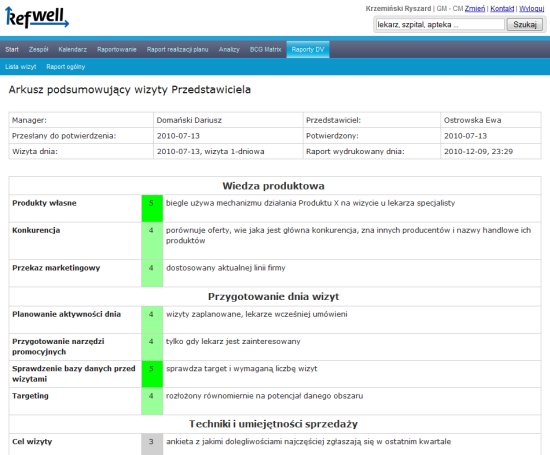
Task: Click the Kontakt link
Action: [502, 8]
